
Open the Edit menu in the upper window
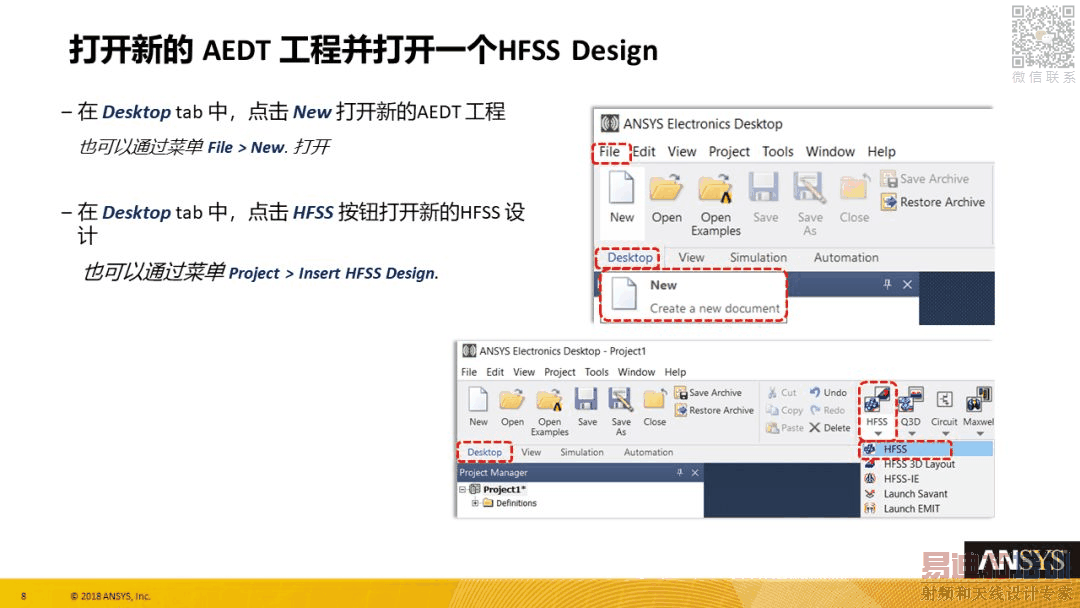(644, 151)
